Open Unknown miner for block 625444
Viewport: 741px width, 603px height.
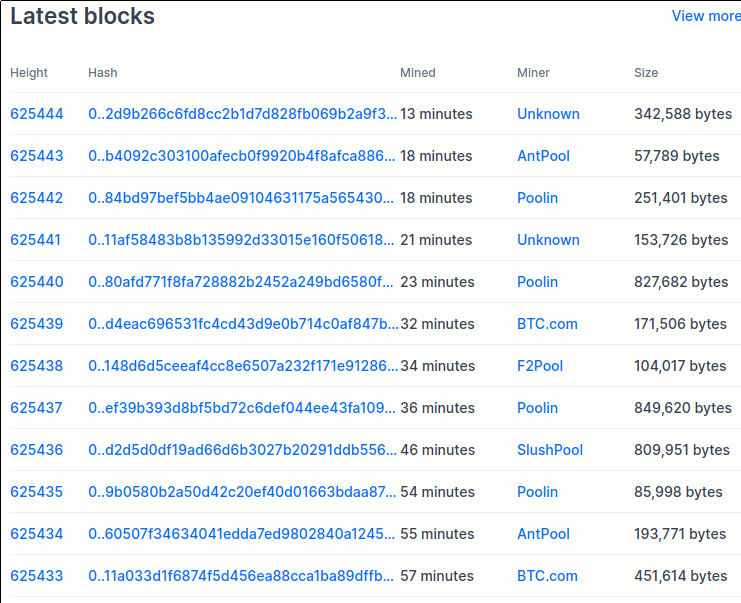548,114
